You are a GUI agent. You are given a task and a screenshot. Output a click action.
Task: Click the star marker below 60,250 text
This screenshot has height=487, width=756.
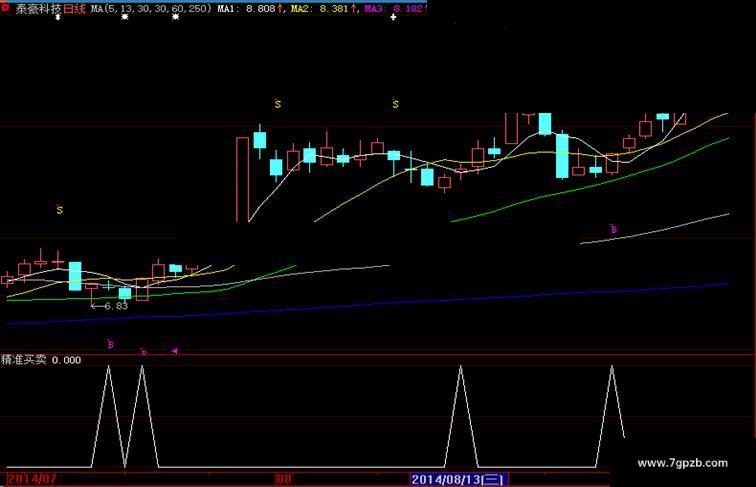pos(176,17)
